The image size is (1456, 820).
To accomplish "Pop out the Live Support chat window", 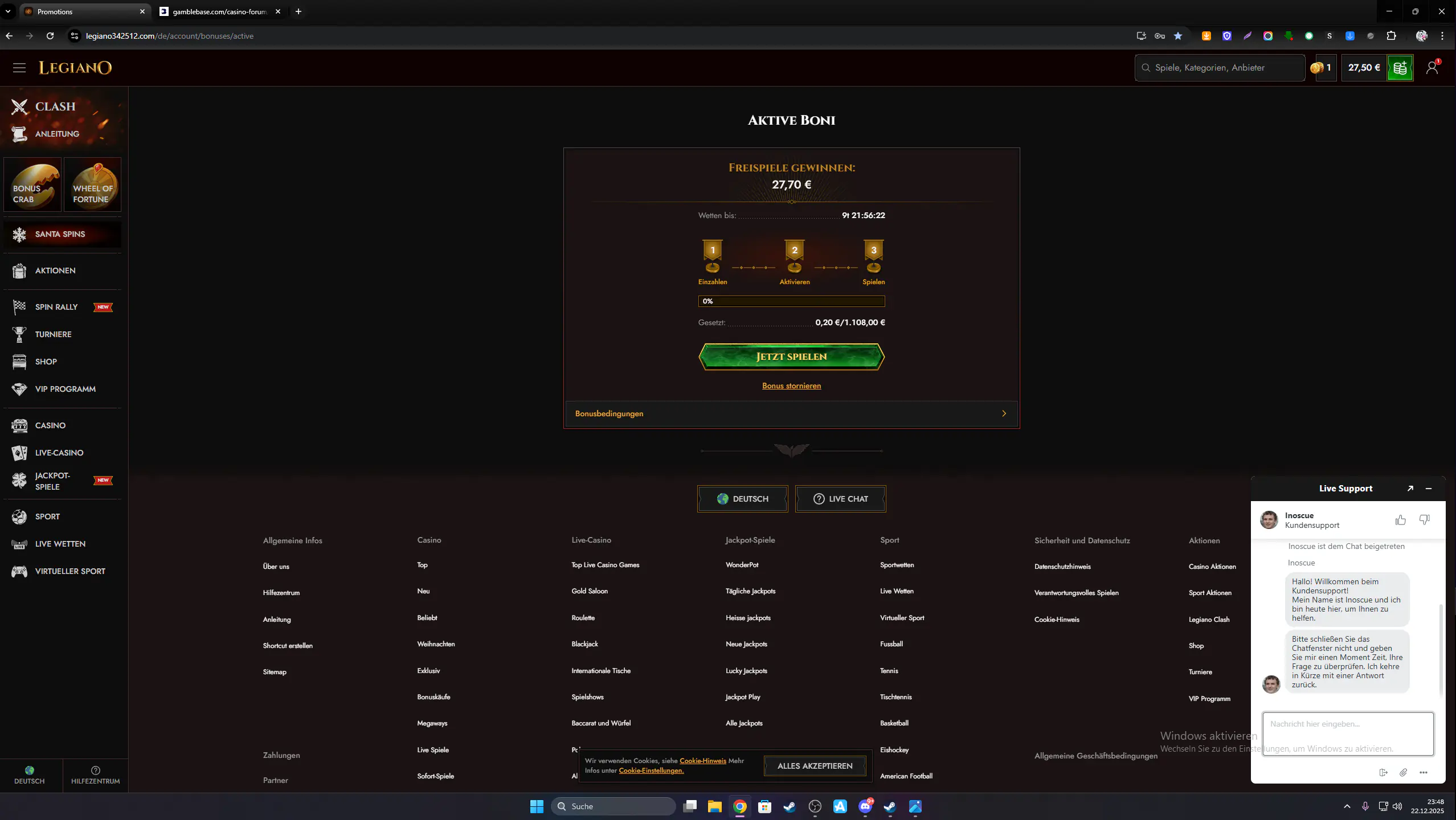I will (x=1410, y=489).
